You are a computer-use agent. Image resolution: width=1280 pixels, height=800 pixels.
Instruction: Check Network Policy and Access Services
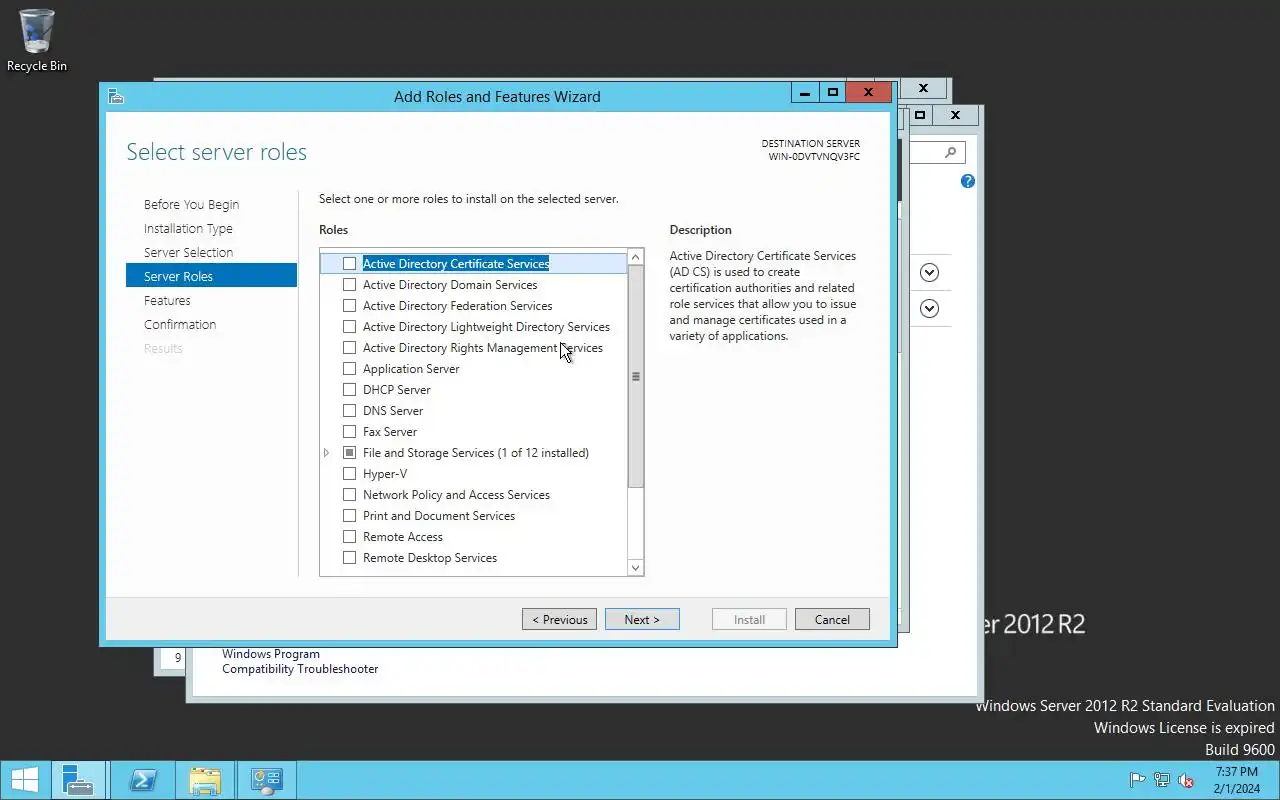pyautogui.click(x=349, y=495)
